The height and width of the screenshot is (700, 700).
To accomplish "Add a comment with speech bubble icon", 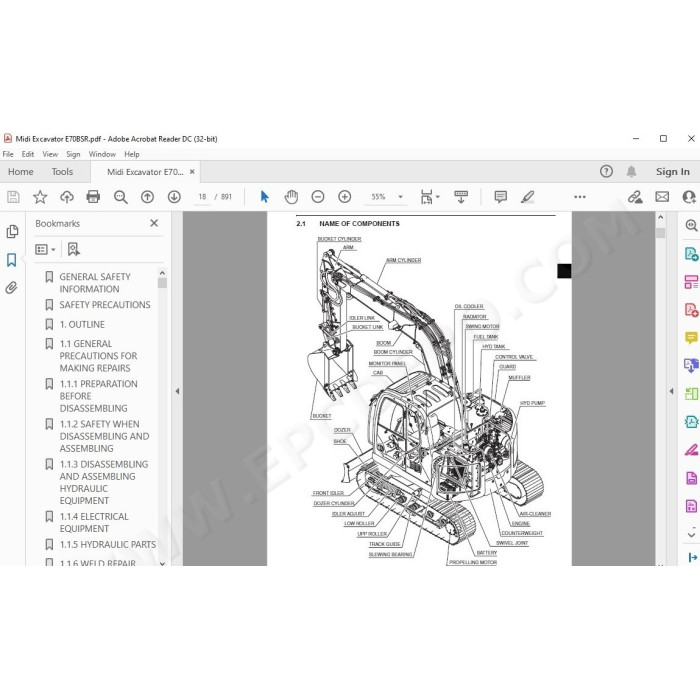I will [x=500, y=197].
